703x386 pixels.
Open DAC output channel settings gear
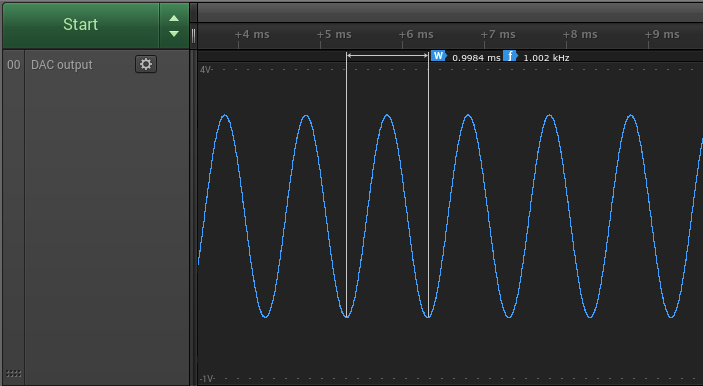(x=146, y=64)
